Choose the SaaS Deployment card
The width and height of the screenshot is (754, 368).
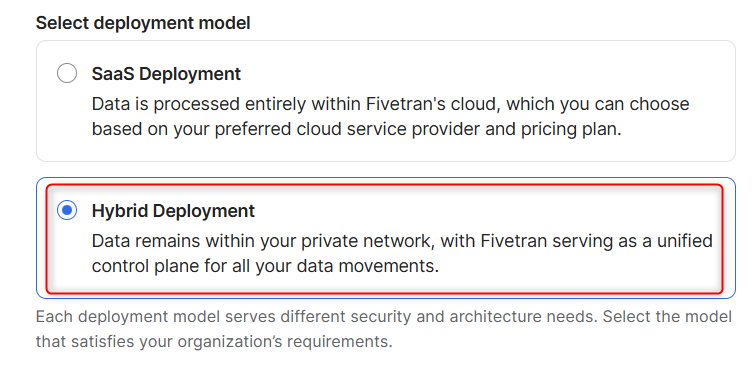click(386, 101)
